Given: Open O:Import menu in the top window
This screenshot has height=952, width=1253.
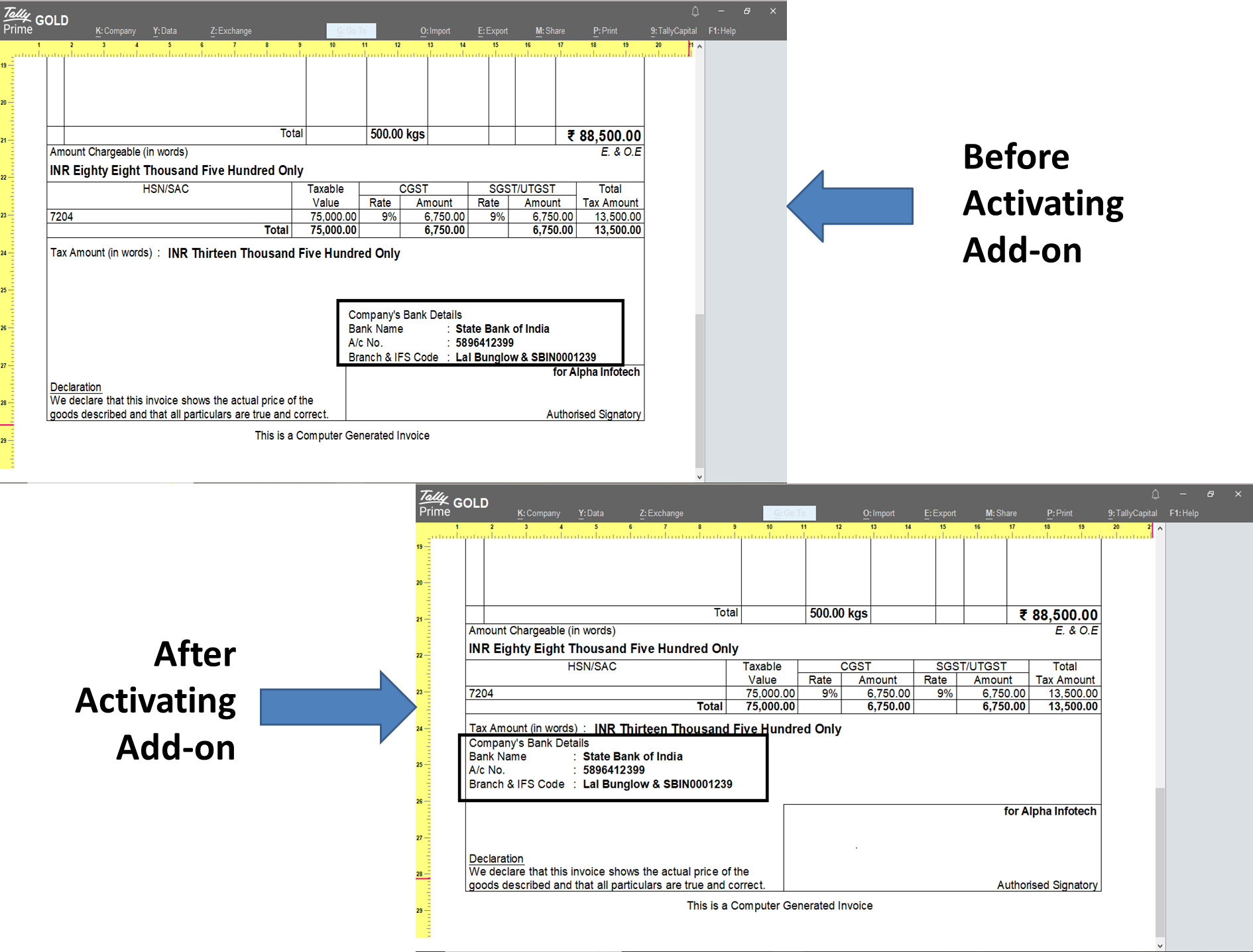Looking at the screenshot, I should point(435,31).
